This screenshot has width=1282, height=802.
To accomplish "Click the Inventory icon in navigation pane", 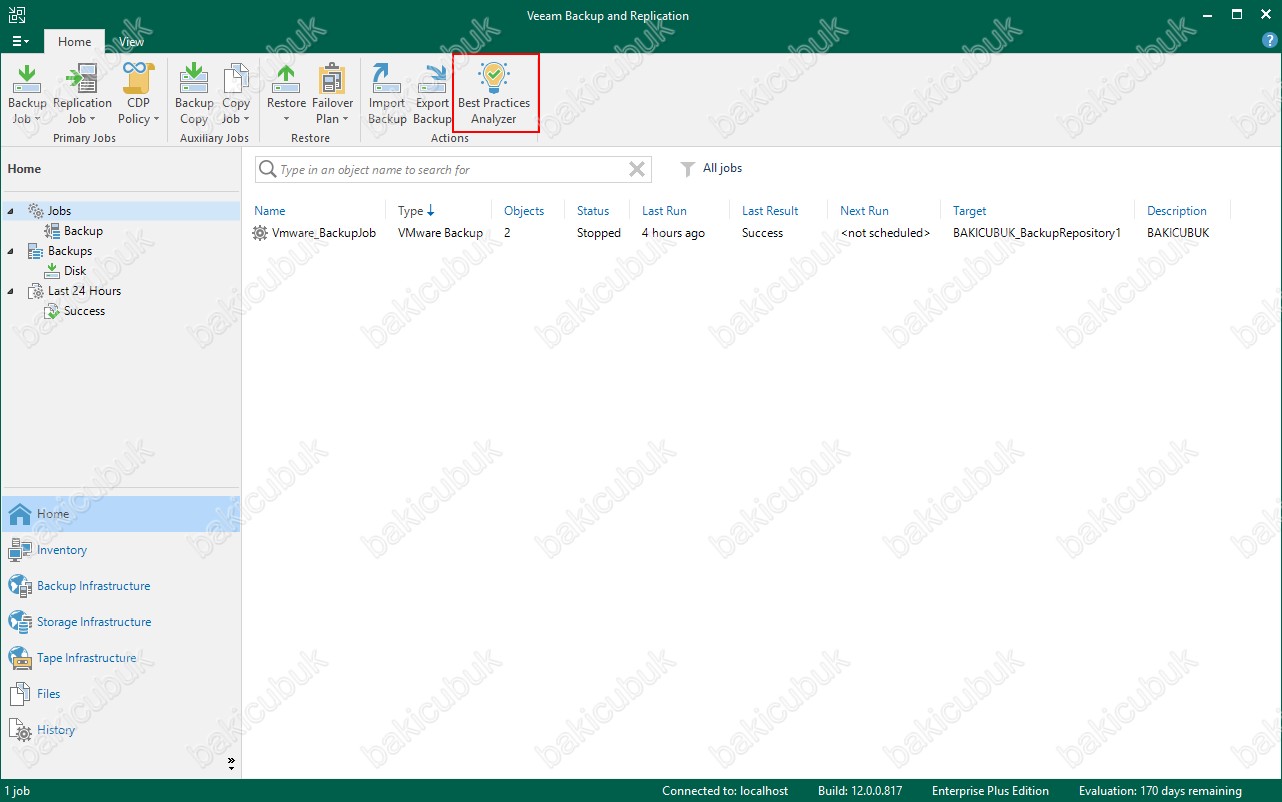I will tap(20, 550).
